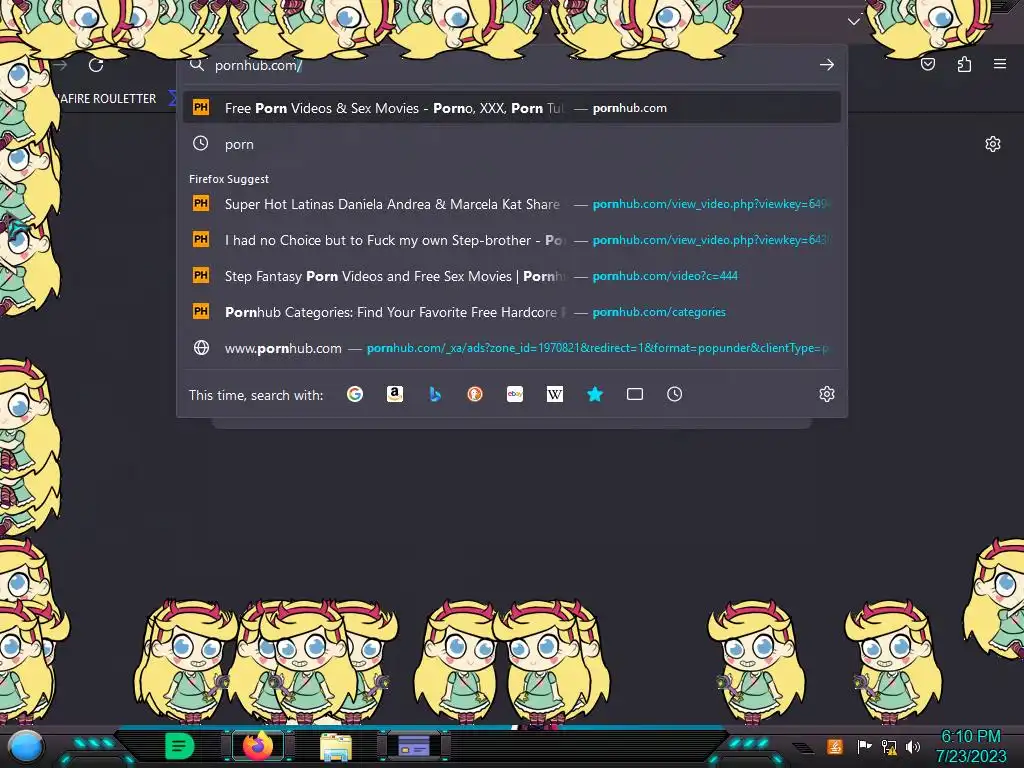Viewport: 1024px width, 768px height.
Task: Open new tab page settings gear
Action: pyautogui.click(x=993, y=144)
